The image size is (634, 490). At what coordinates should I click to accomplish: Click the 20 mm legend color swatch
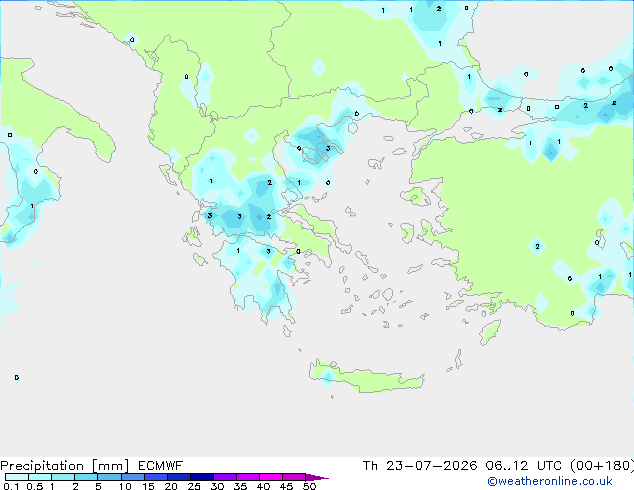click(178, 477)
